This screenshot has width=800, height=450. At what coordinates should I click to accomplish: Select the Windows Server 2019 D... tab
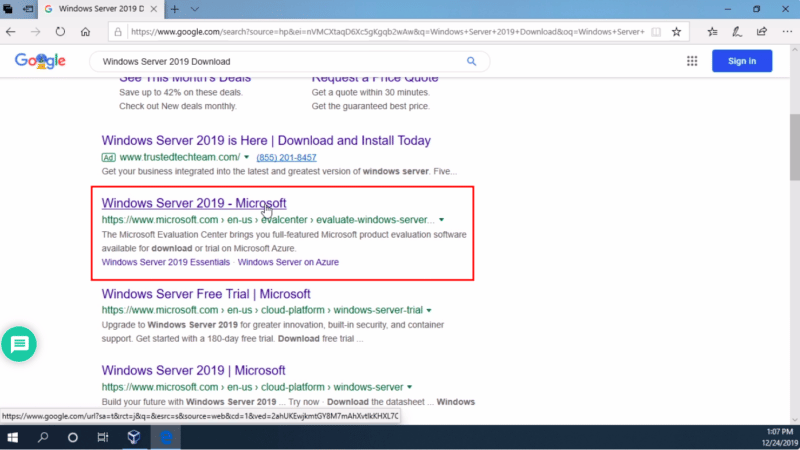100,9
